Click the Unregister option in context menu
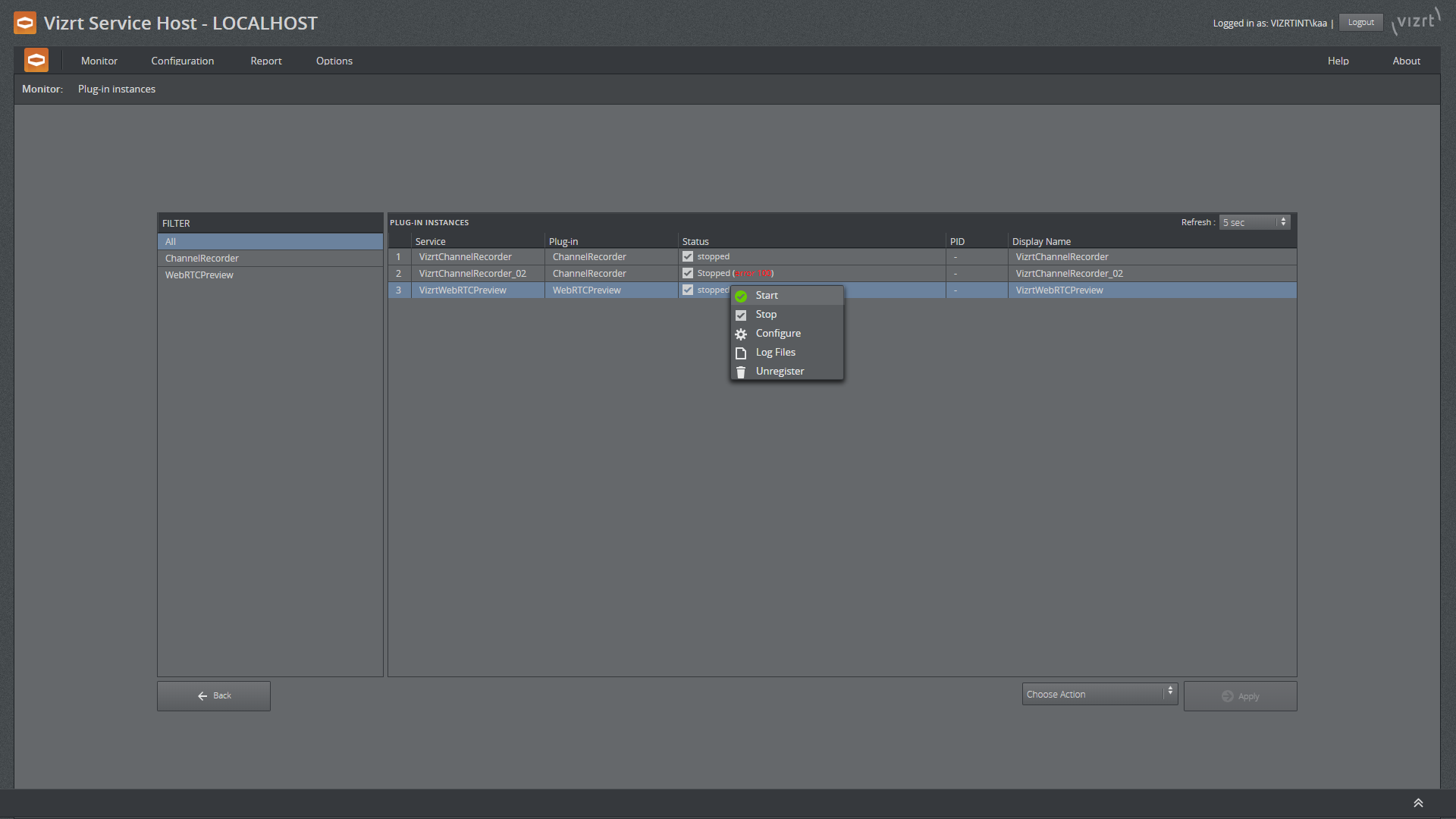 780,371
